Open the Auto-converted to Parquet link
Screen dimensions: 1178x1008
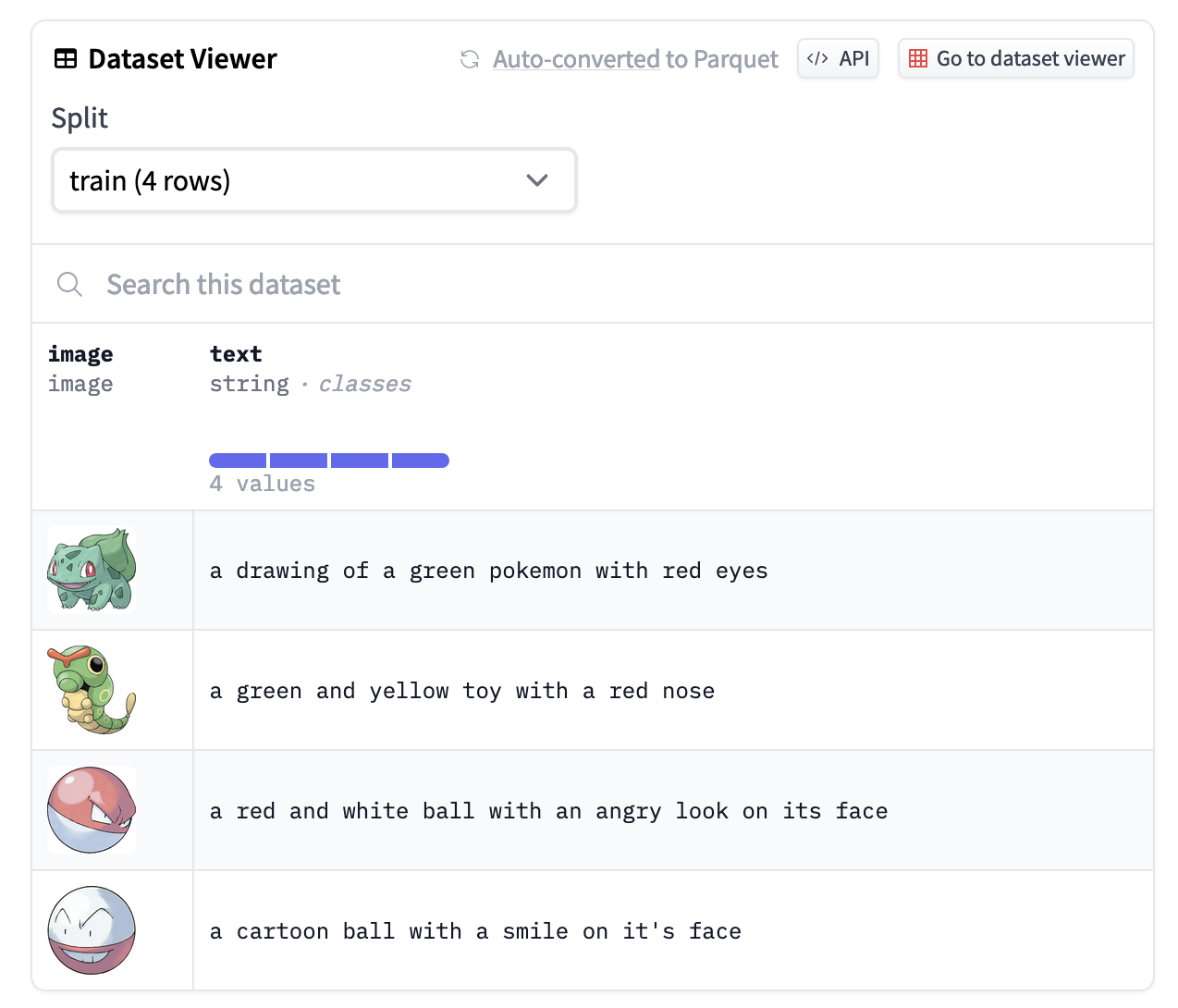click(635, 59)
